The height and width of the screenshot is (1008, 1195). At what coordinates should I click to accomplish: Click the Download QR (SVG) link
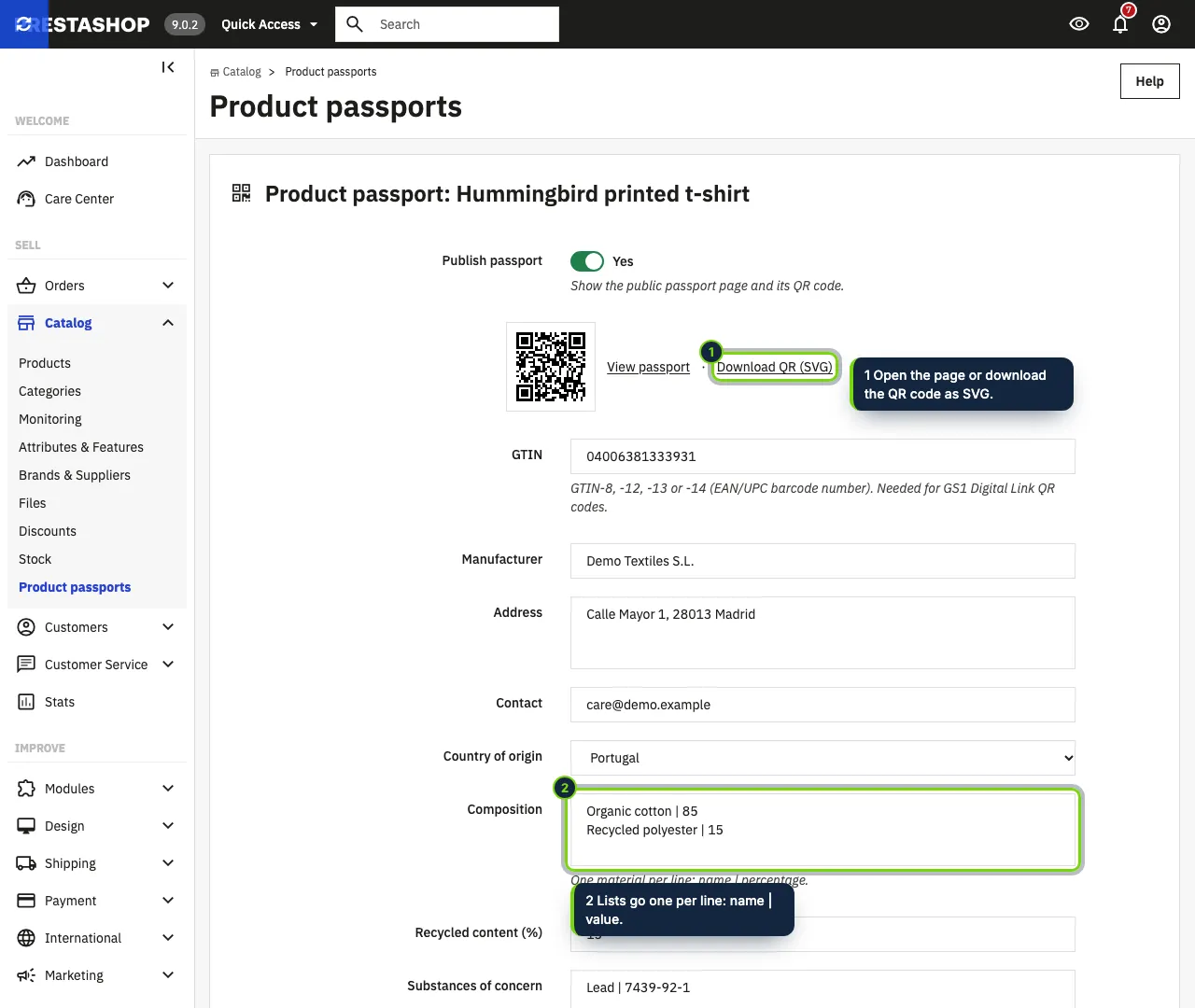pos(774,367)
